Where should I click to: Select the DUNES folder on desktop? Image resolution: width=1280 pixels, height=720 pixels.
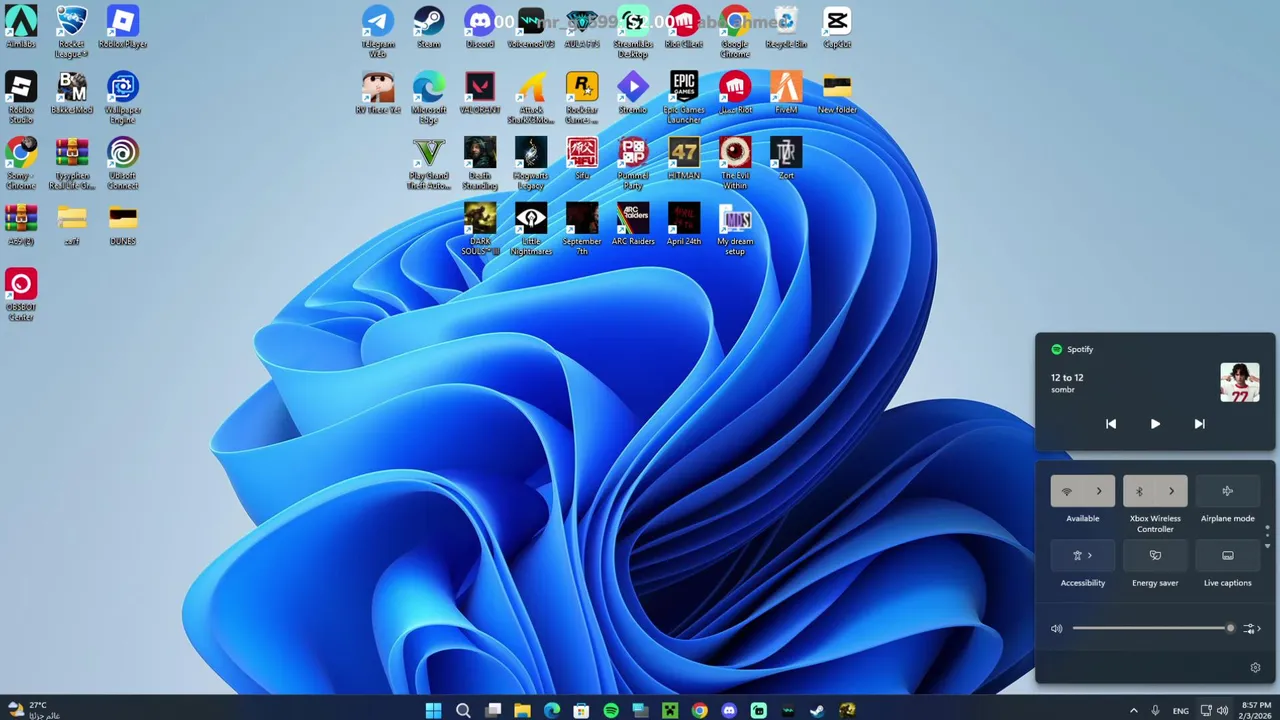pos(123,224)
